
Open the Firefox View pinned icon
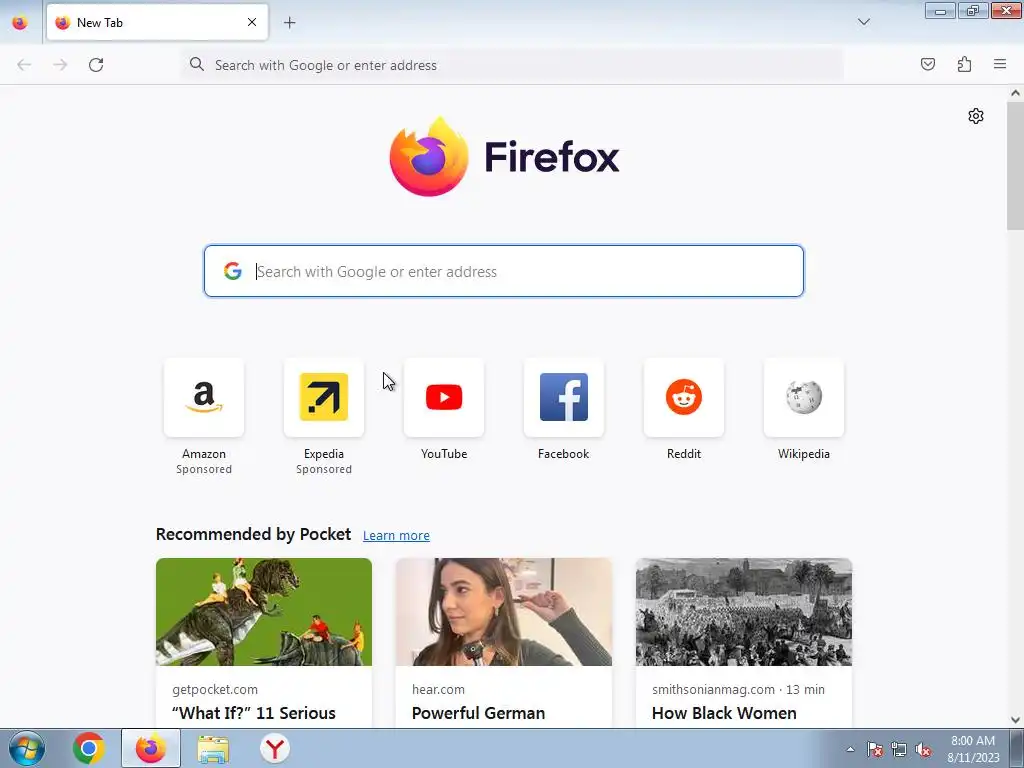[x=20, y=23]
